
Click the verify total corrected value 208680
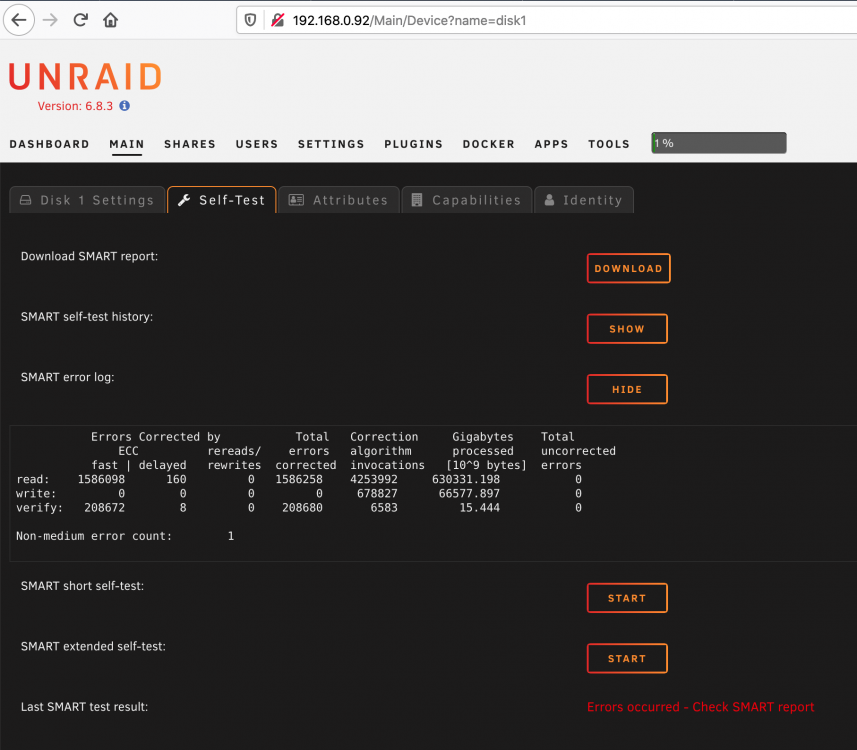tap(302, 508)
